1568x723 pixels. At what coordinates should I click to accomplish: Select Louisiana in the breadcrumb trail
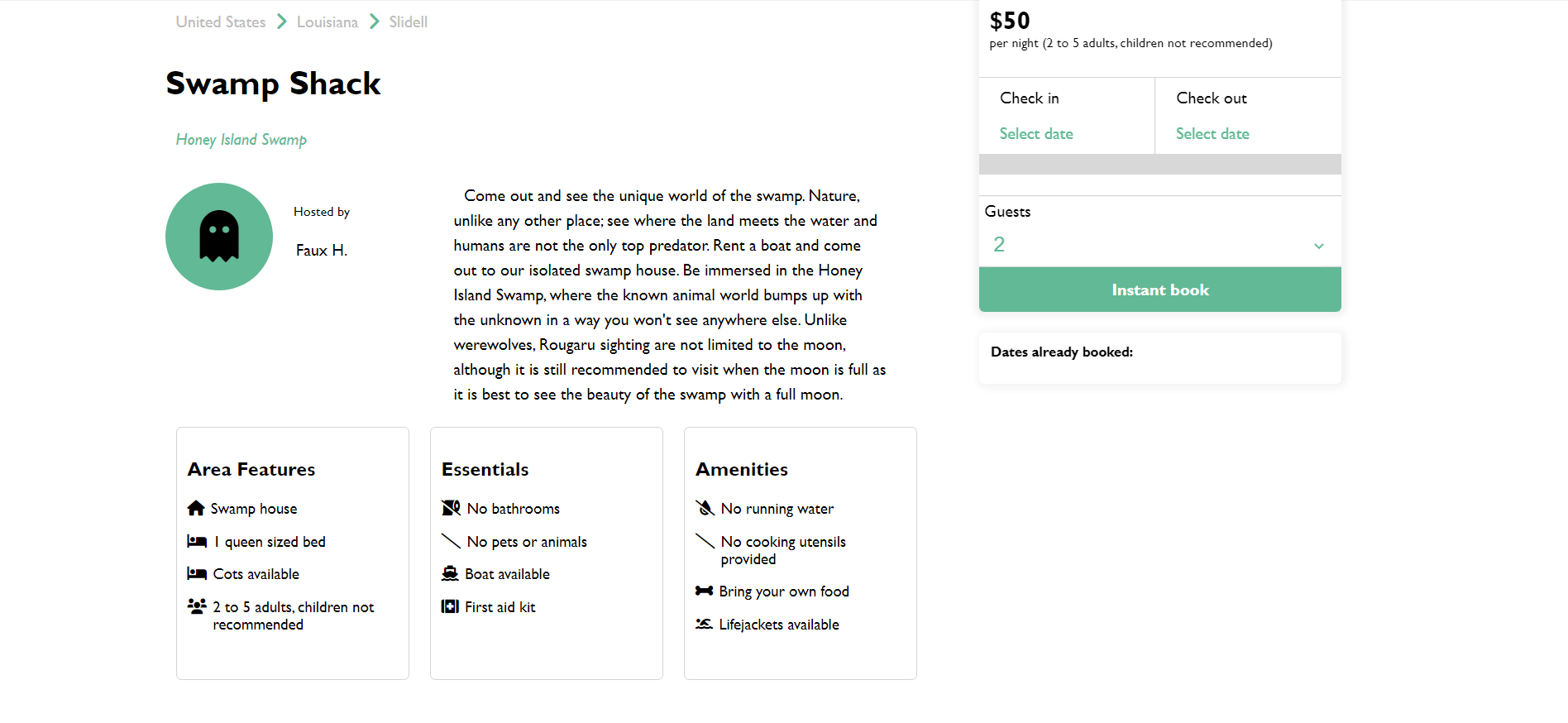[x=327, y=22]
